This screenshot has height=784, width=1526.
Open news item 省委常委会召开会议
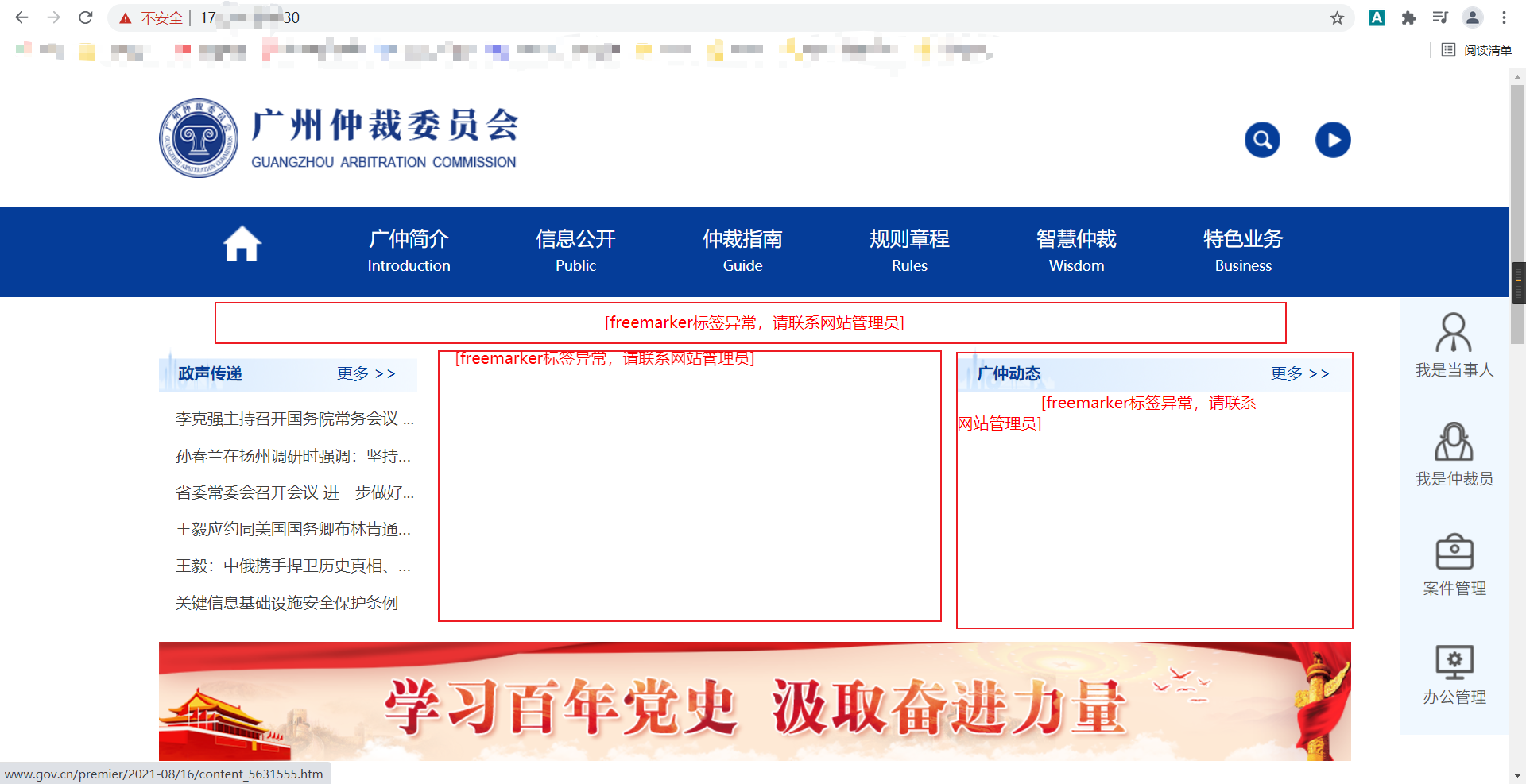click(x=295, y=492)
